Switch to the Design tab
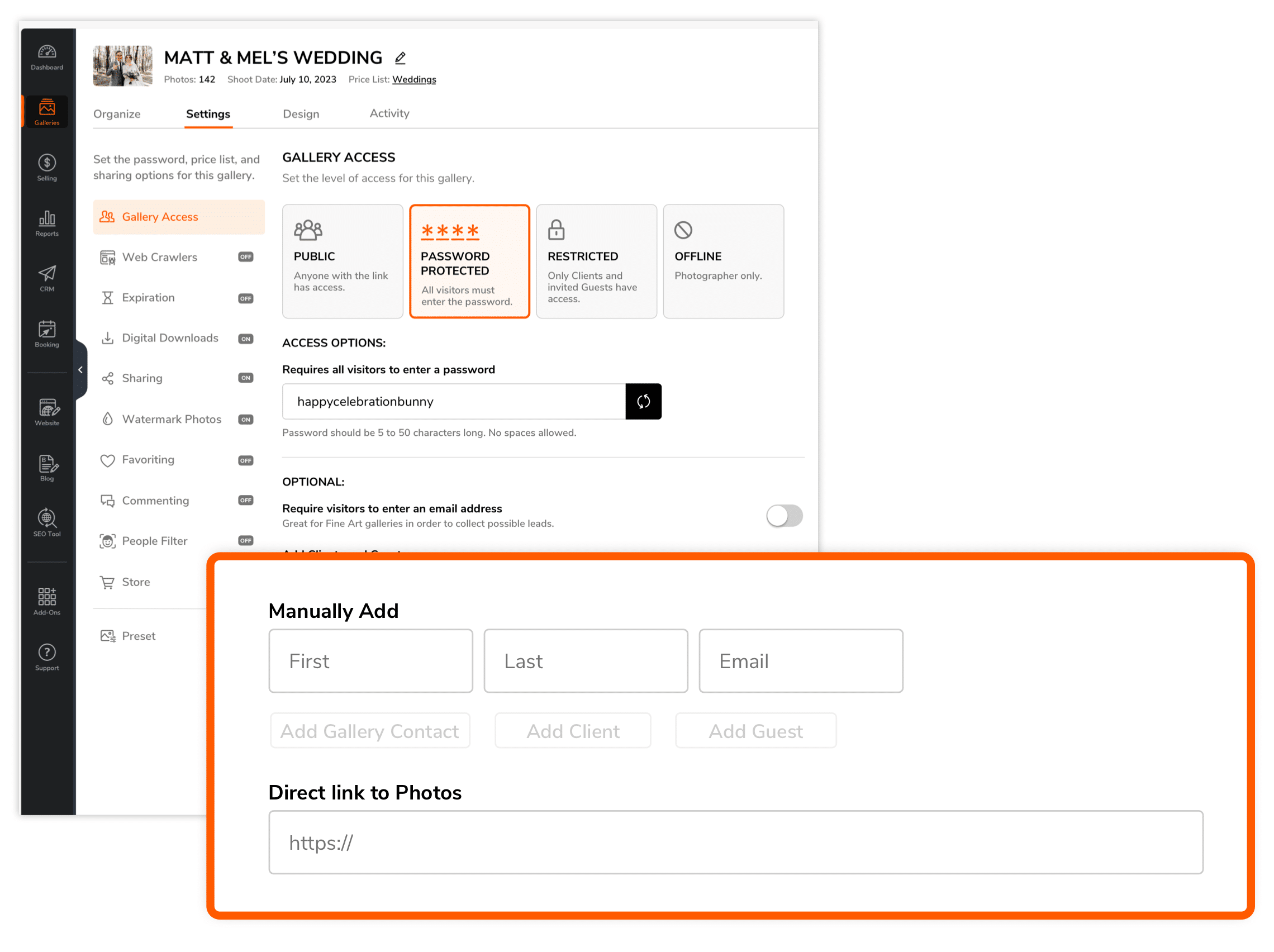The image size is (1274, 952). (301, 114)
